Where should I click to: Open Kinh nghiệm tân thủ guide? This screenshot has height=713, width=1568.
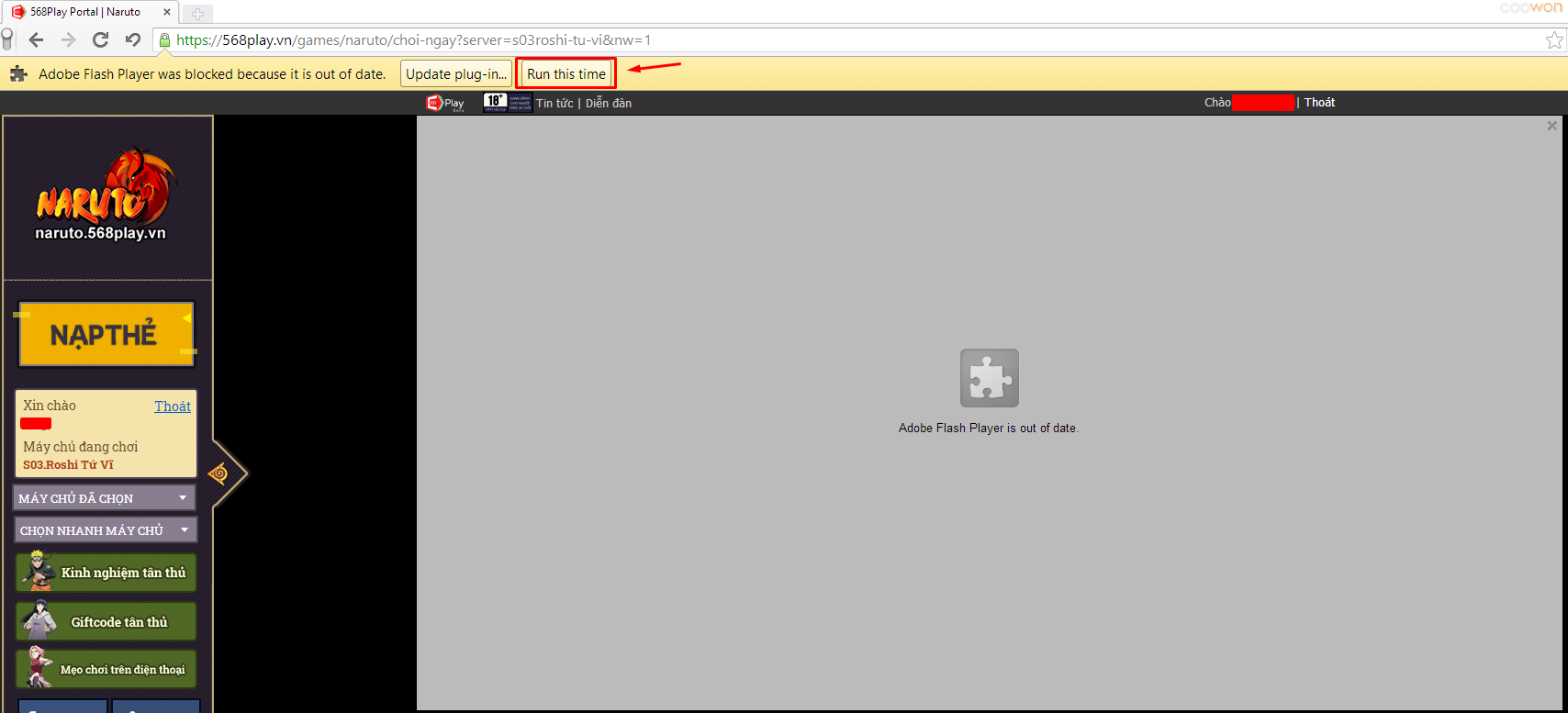106,573
